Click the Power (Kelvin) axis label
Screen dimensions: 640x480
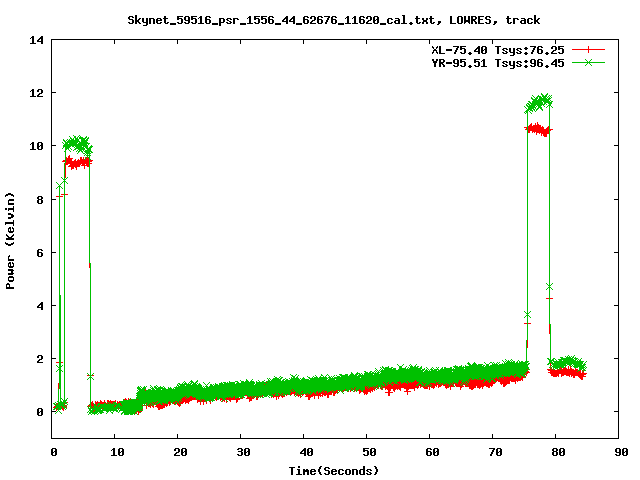(x=10, y=241)
